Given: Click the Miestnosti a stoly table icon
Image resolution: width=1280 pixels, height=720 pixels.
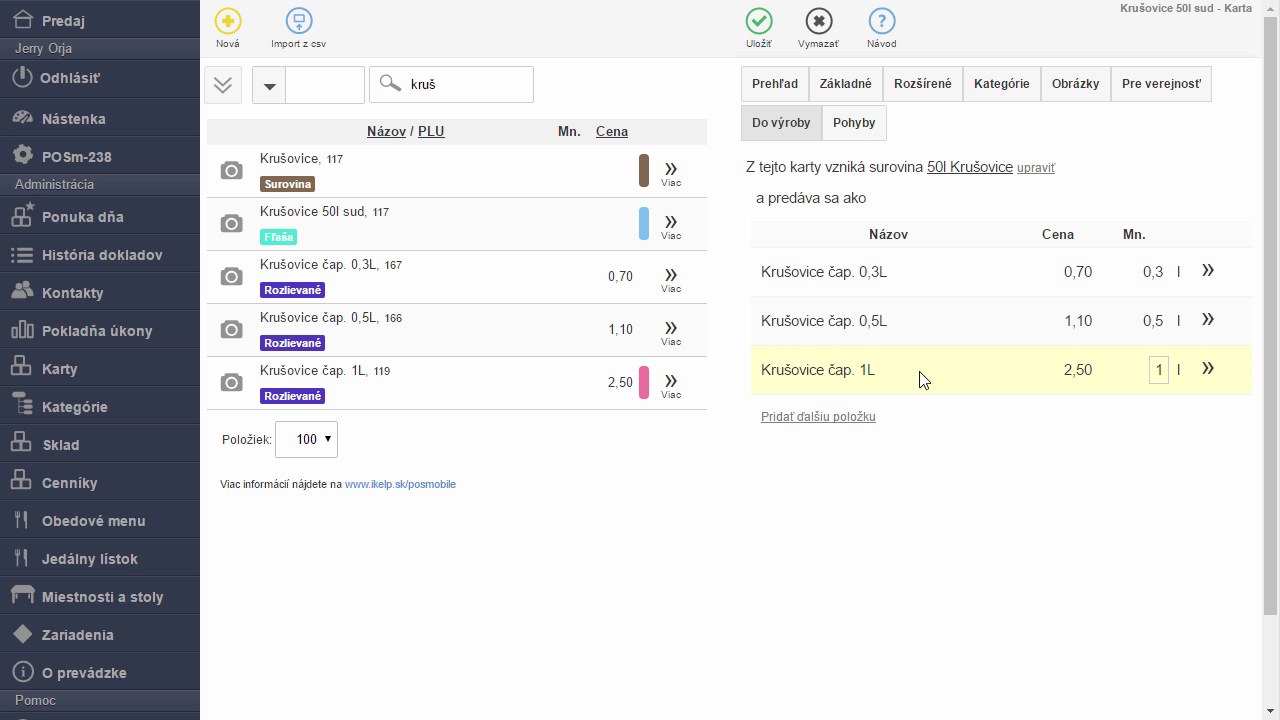Looking at the screenshot, I should point(22,596).
